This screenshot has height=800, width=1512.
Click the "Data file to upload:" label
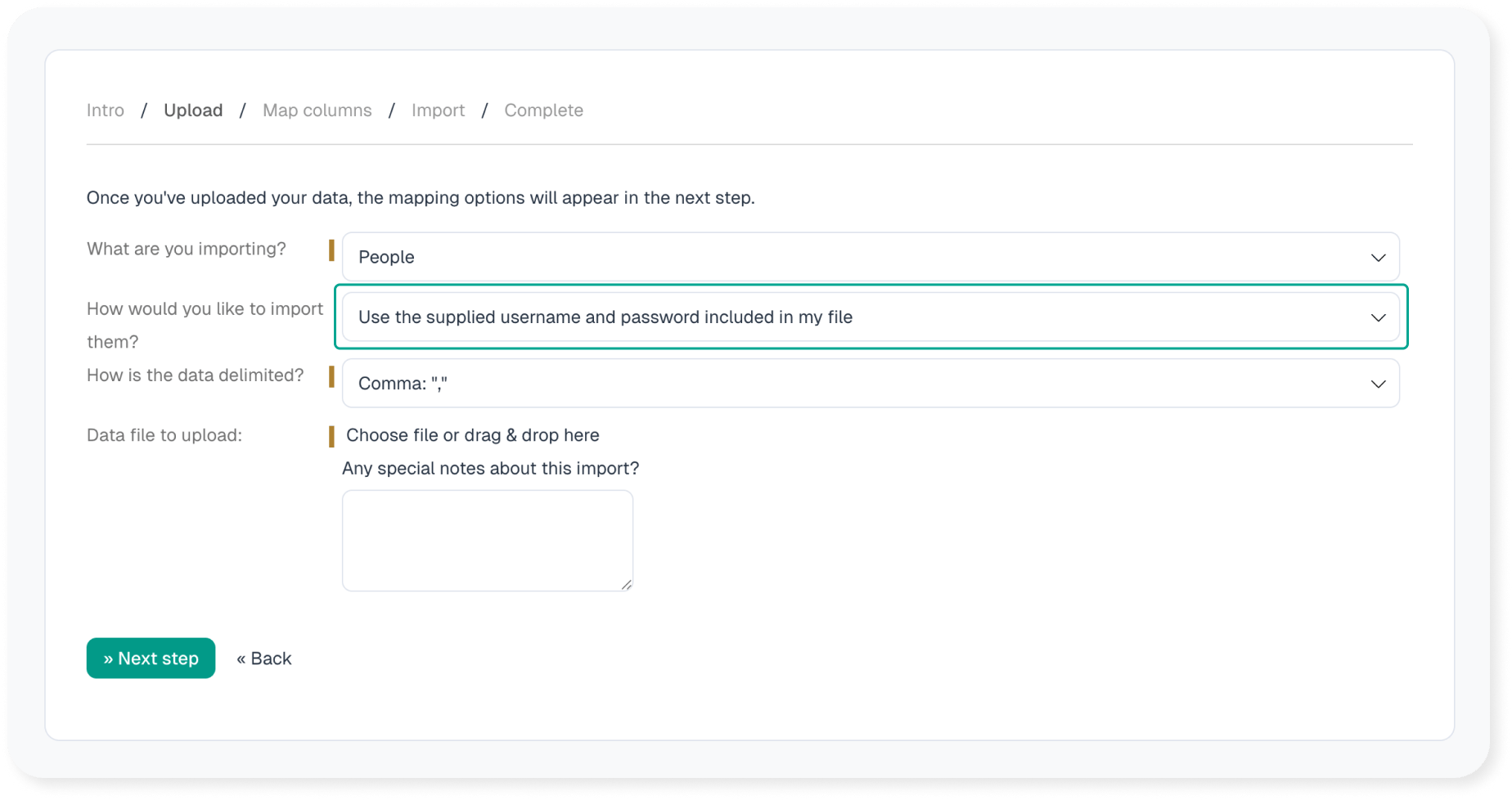(x=164, y=435)
